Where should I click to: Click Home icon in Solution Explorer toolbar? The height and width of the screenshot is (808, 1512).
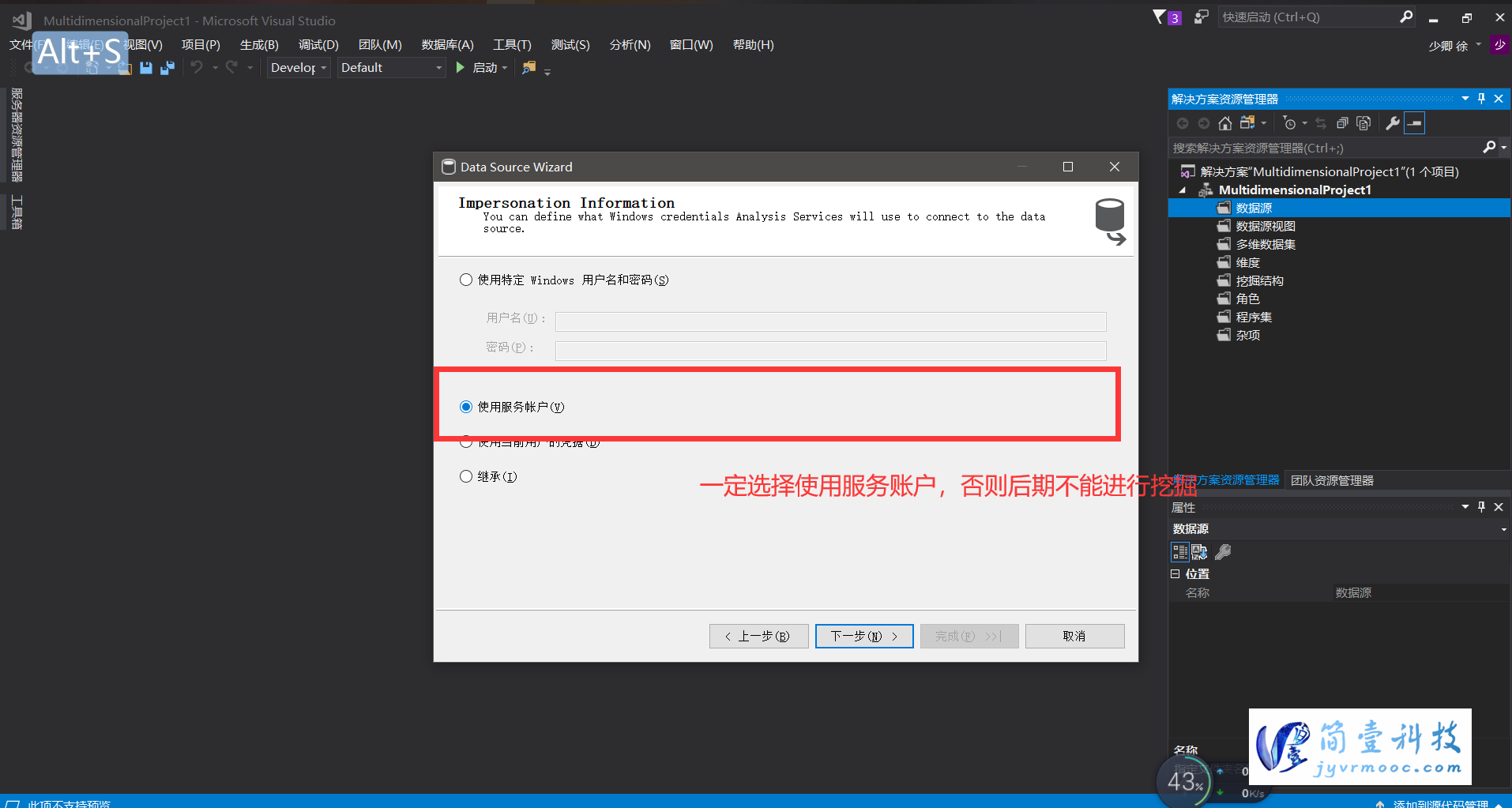click(1224, 123)
